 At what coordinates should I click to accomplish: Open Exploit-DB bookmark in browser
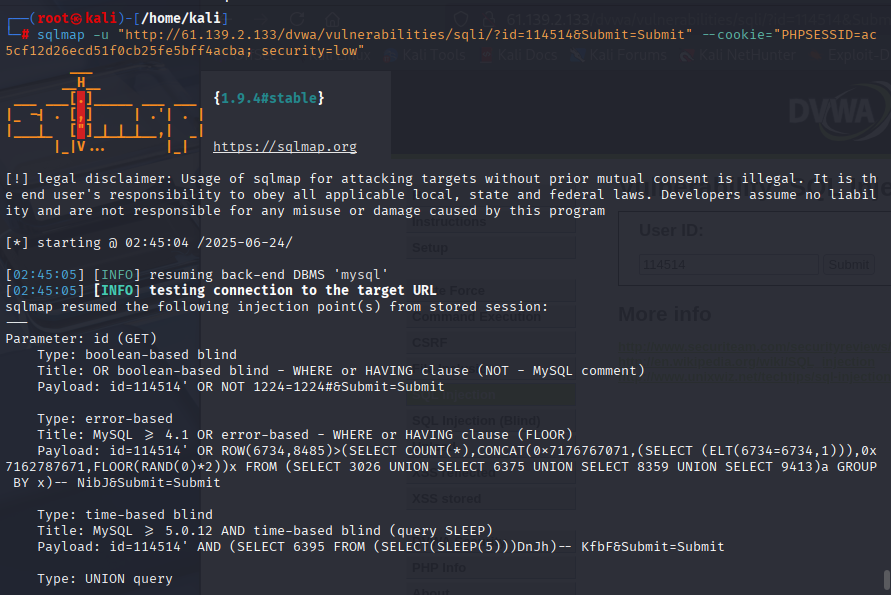(x=850, y=55)
